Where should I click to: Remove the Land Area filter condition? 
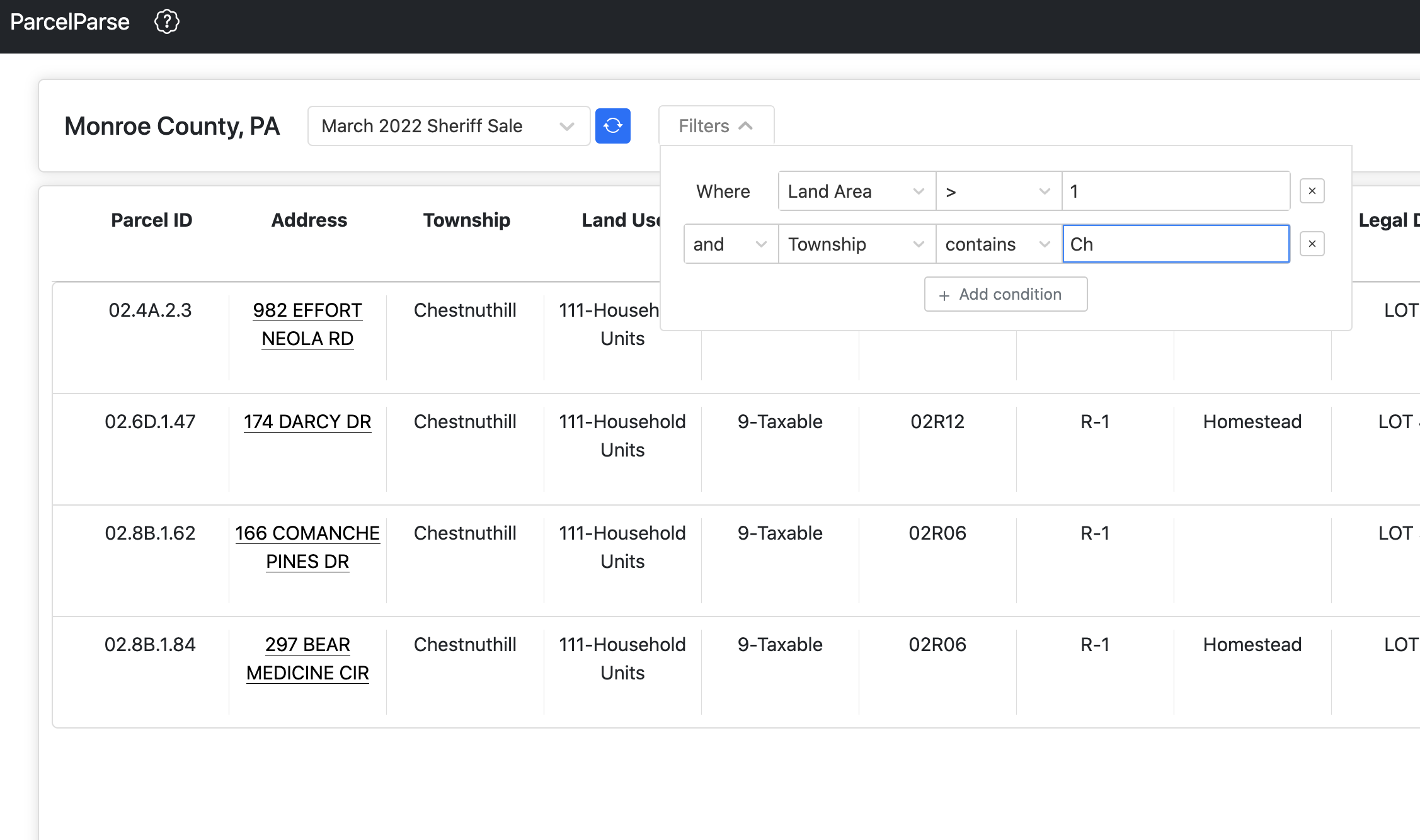click(x=1312, y=190)
